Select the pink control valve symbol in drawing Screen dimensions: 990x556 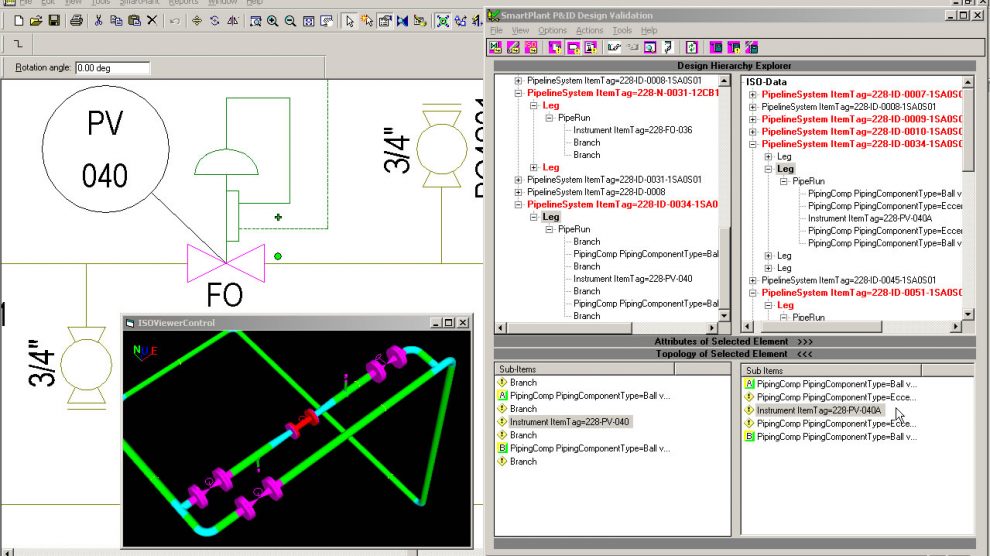226,263
